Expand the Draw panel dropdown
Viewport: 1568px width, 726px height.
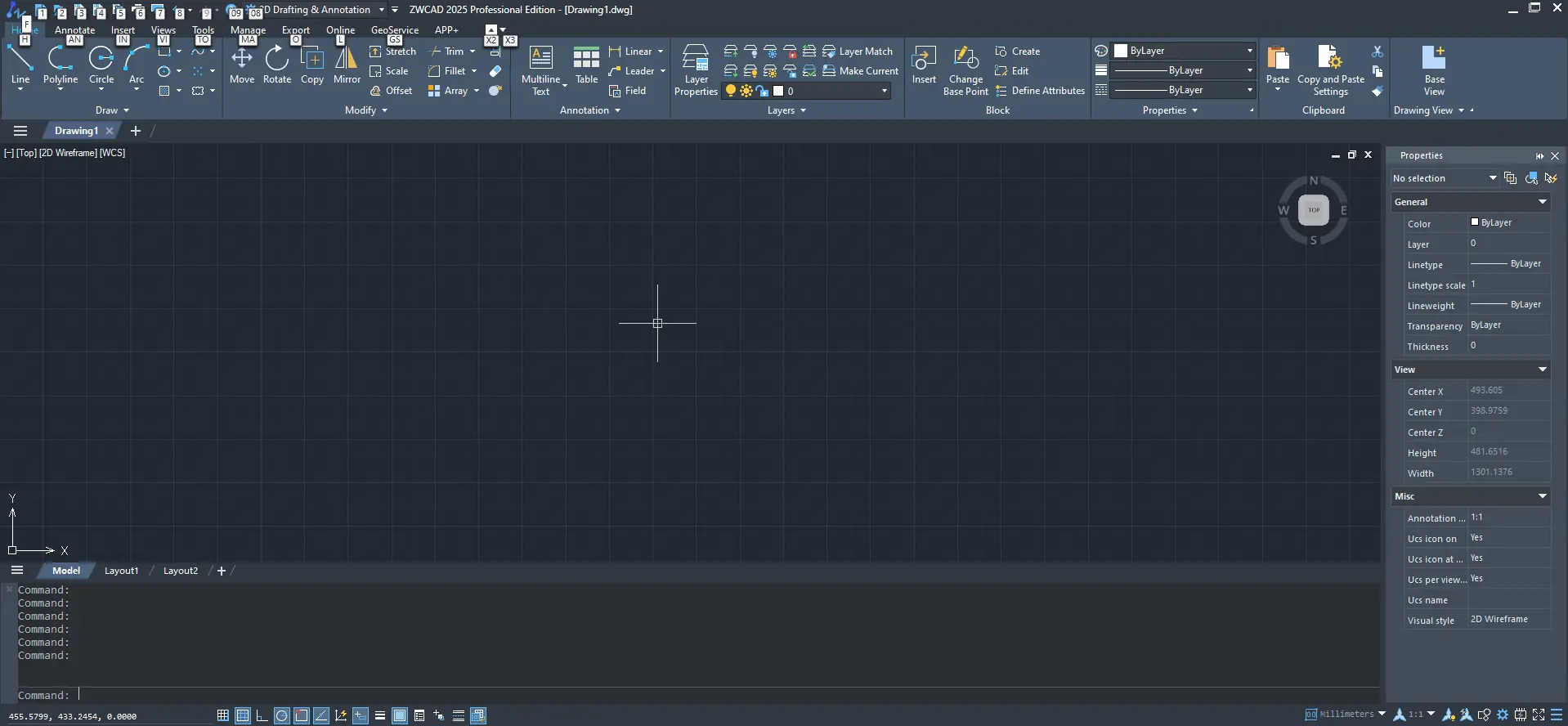coord(112,110)
